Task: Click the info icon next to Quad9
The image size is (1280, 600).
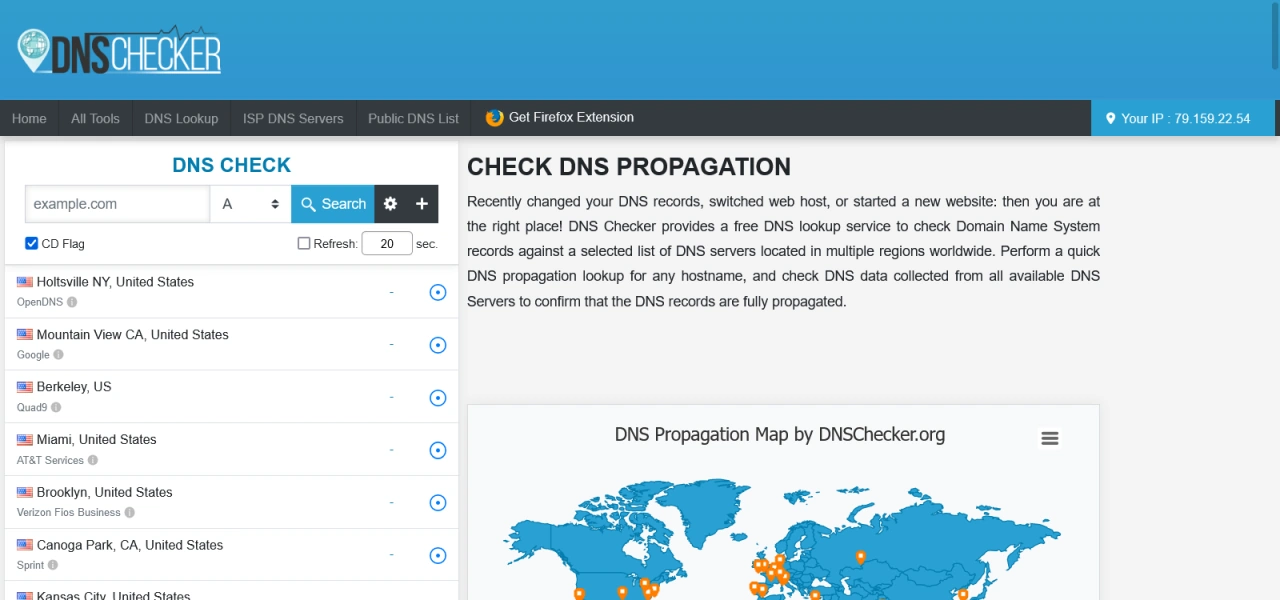Action: point(56,407)
